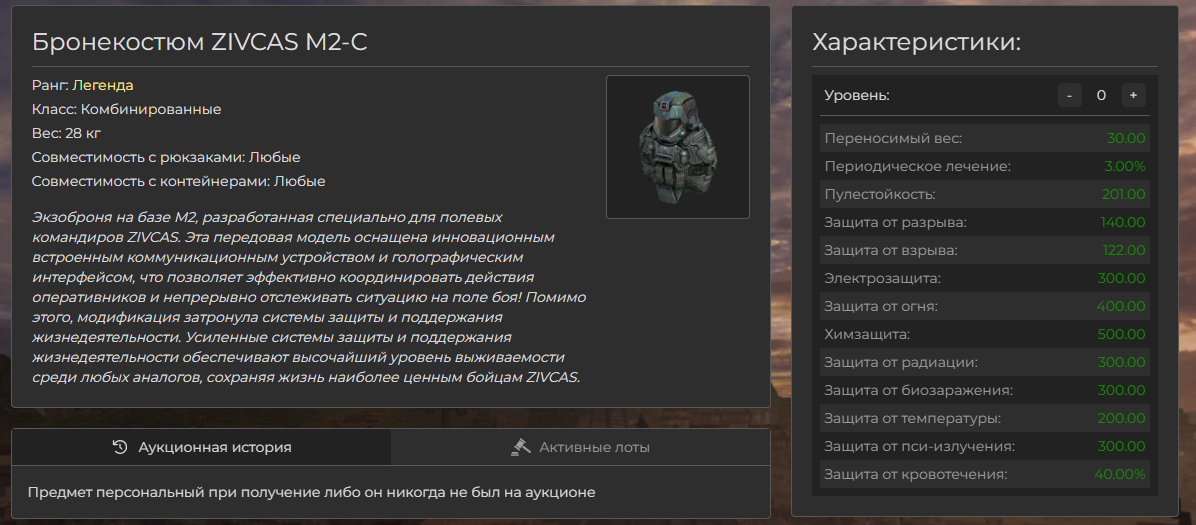
Task: Select the Переносимый вес row
Action: (985, 138)
